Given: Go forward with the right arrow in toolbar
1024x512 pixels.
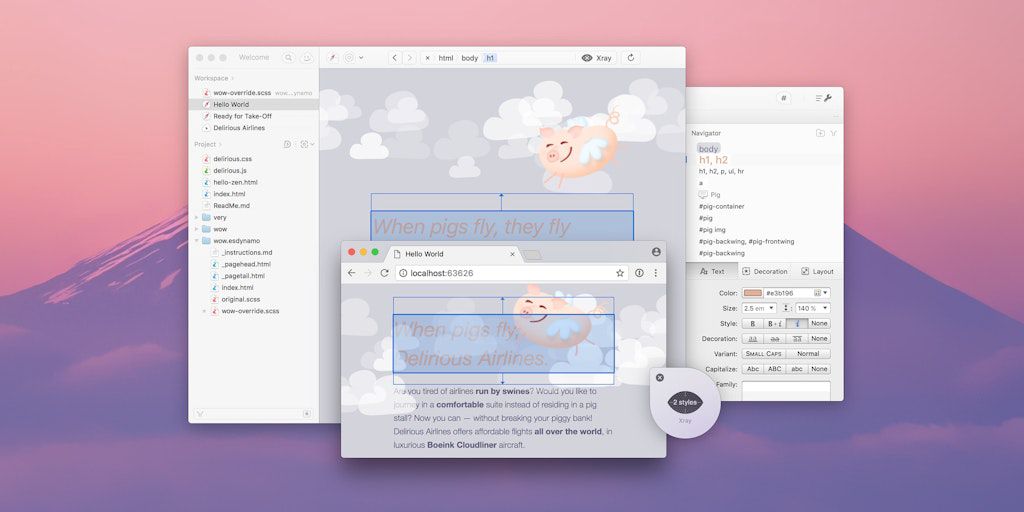Looking at the screenshot, I should (x=409, y=57).
